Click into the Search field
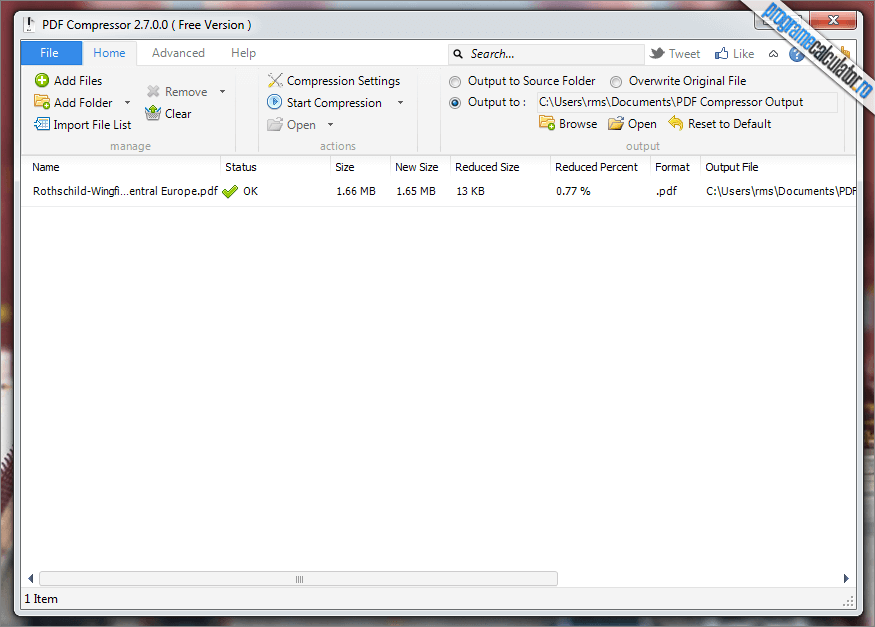The image size is (875, 627). [x=546, y=54]
